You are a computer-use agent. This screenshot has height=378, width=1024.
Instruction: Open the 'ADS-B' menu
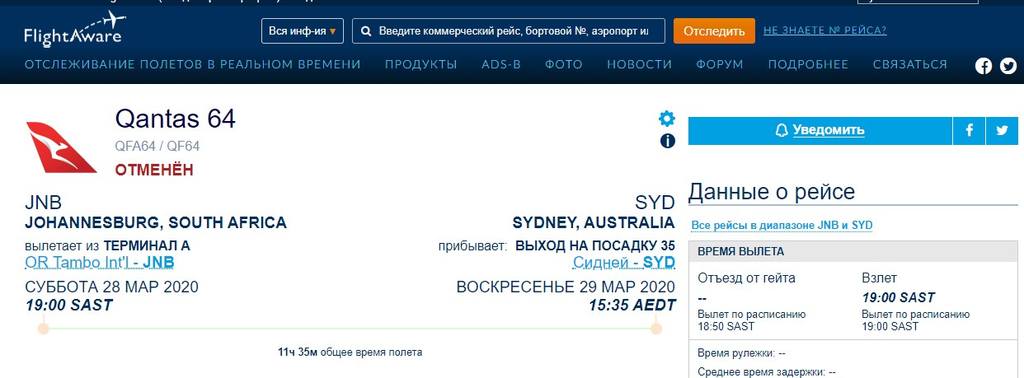(501, 65)
